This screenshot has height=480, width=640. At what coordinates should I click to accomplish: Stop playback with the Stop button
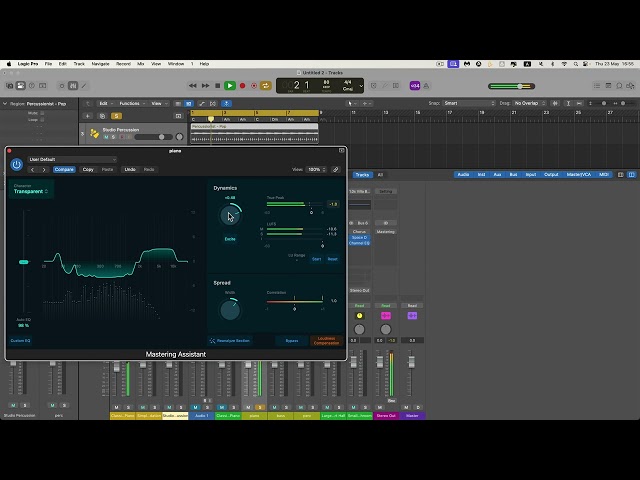pyautogui.click(x=218, y=86)
